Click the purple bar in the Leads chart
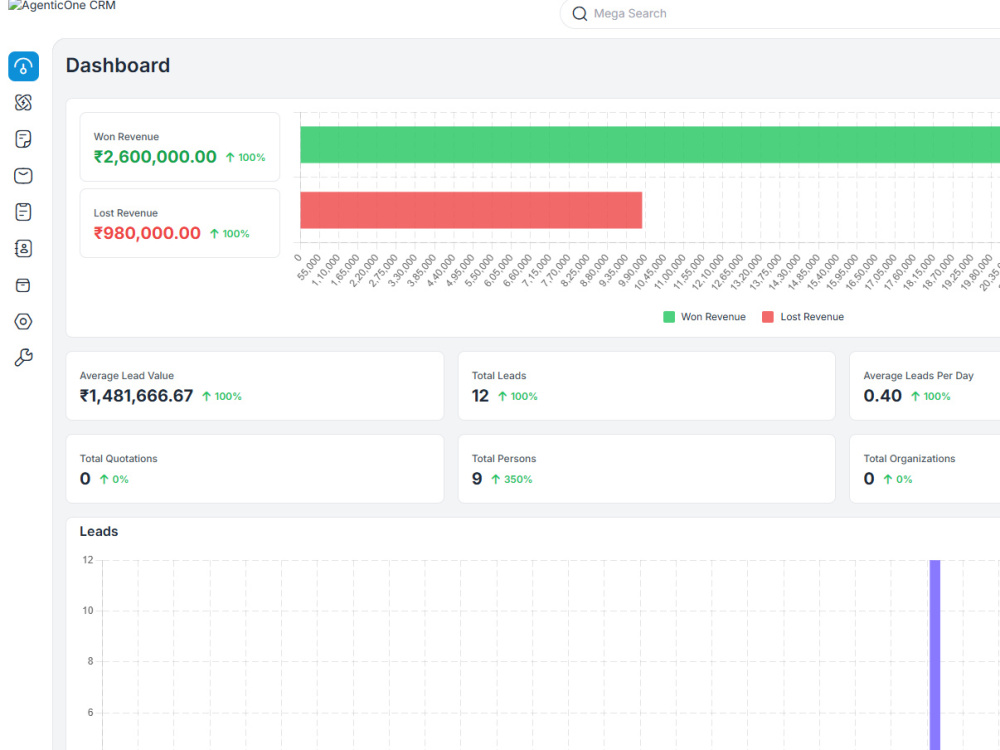Image resolution: width=1000 pixels, height=750 pixels. click(935, 655)
